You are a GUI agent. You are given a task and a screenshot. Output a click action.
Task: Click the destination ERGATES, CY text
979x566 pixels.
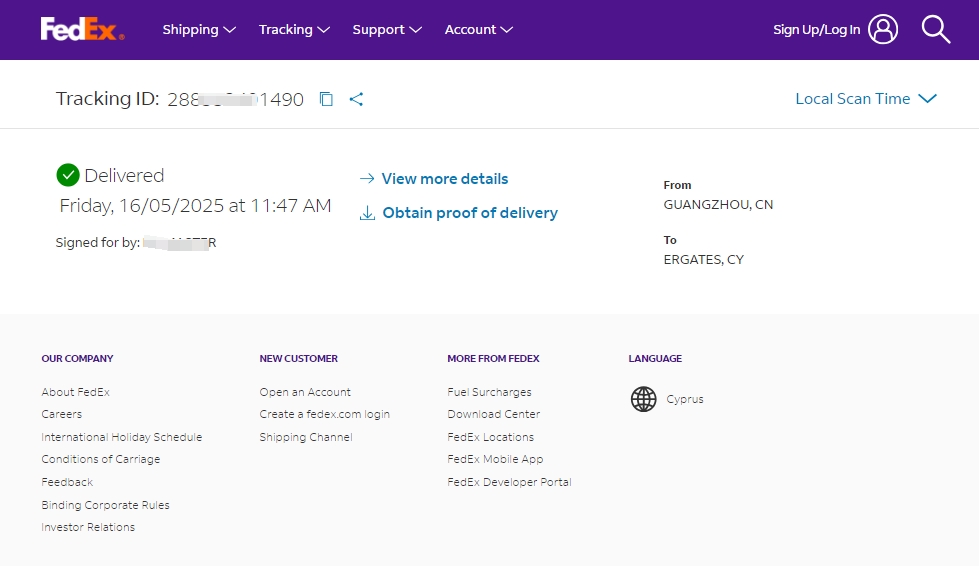[704, 260]
